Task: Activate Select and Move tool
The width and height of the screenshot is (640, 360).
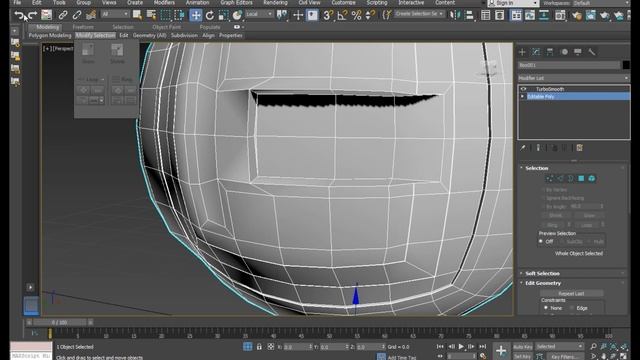Action: pos(196,16)
